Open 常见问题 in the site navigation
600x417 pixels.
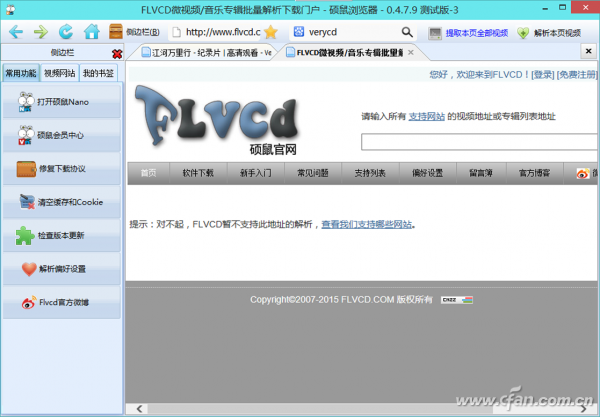tap(313, 173)
